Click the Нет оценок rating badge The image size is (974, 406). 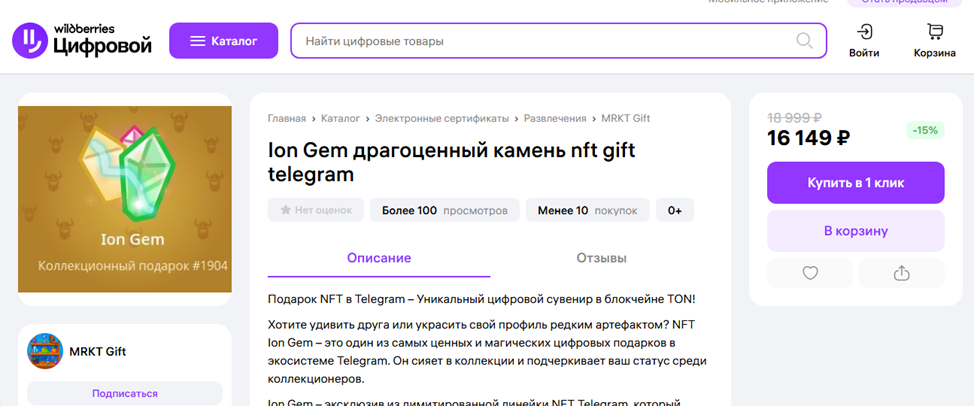(316, 210)
